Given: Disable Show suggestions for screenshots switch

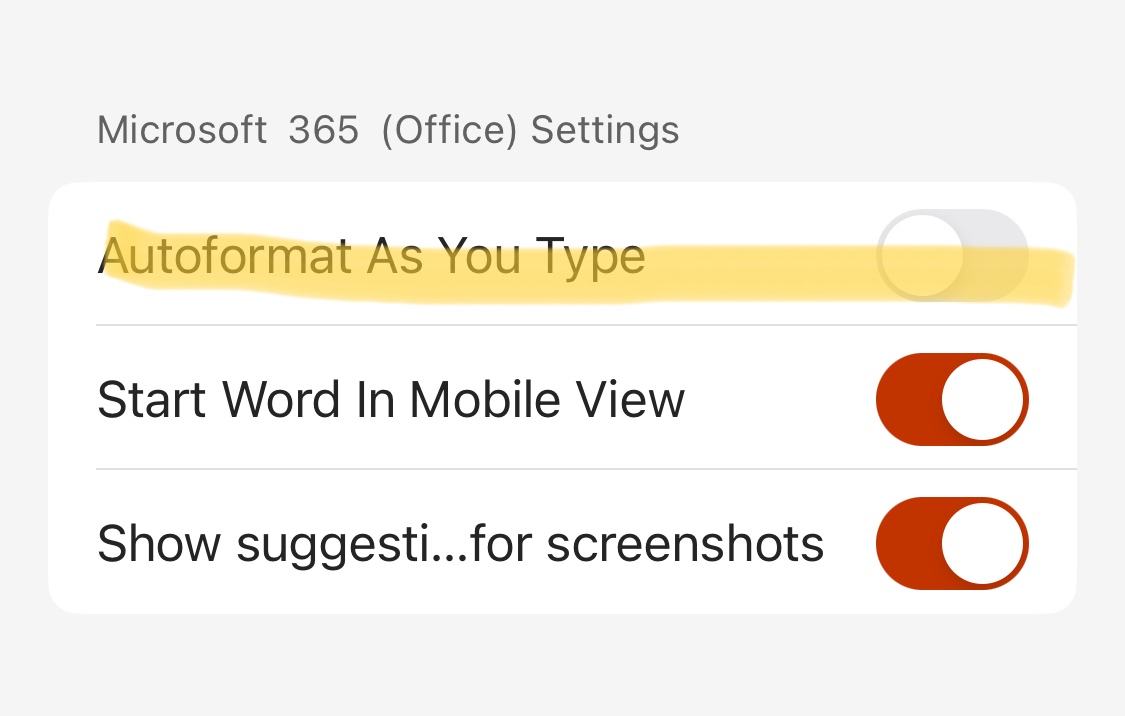Looking at the screenshot, I should tap(952, 543).
